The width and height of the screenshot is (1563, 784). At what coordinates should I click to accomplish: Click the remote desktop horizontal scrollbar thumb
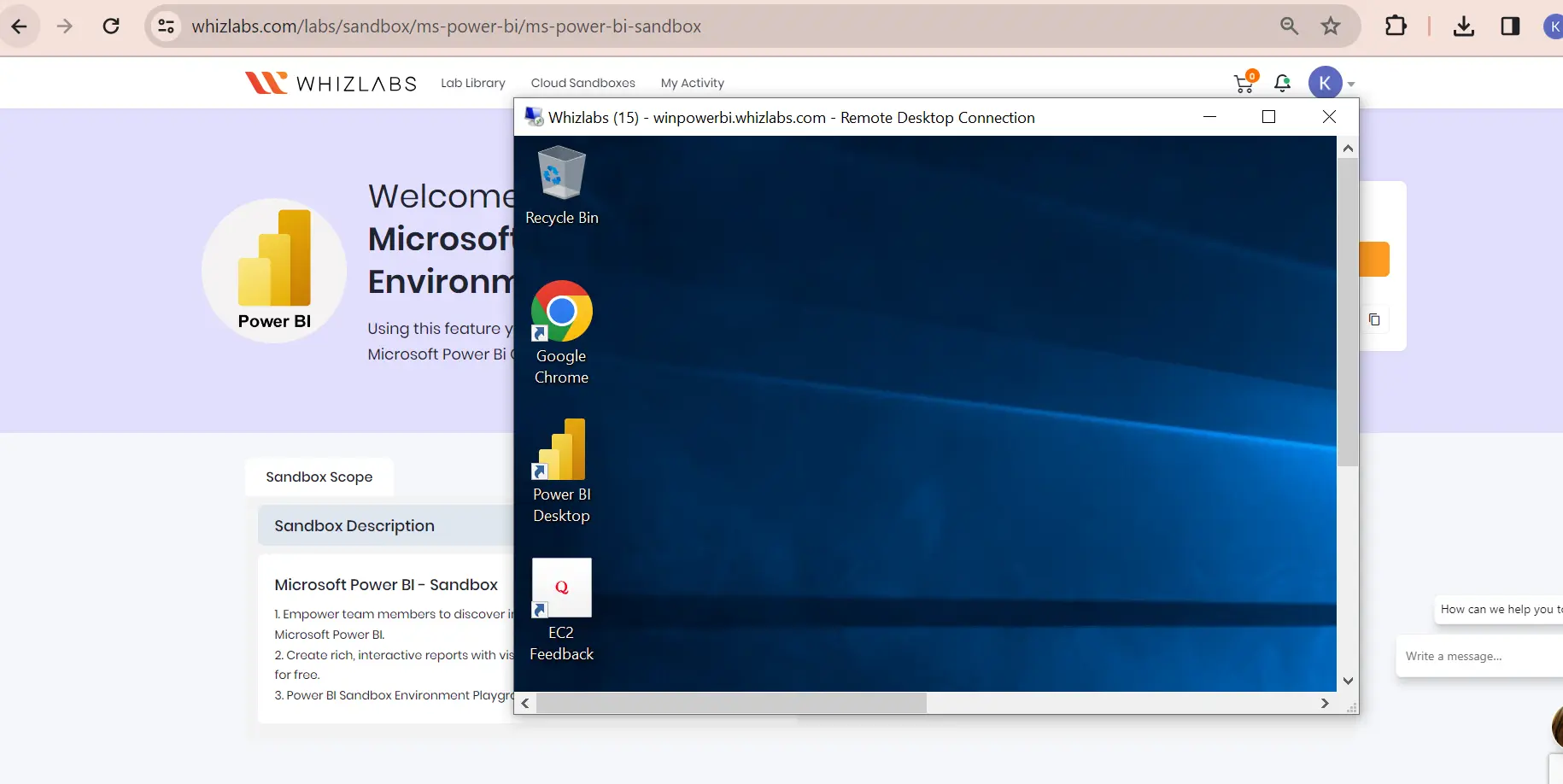click(x=732, y=703)
